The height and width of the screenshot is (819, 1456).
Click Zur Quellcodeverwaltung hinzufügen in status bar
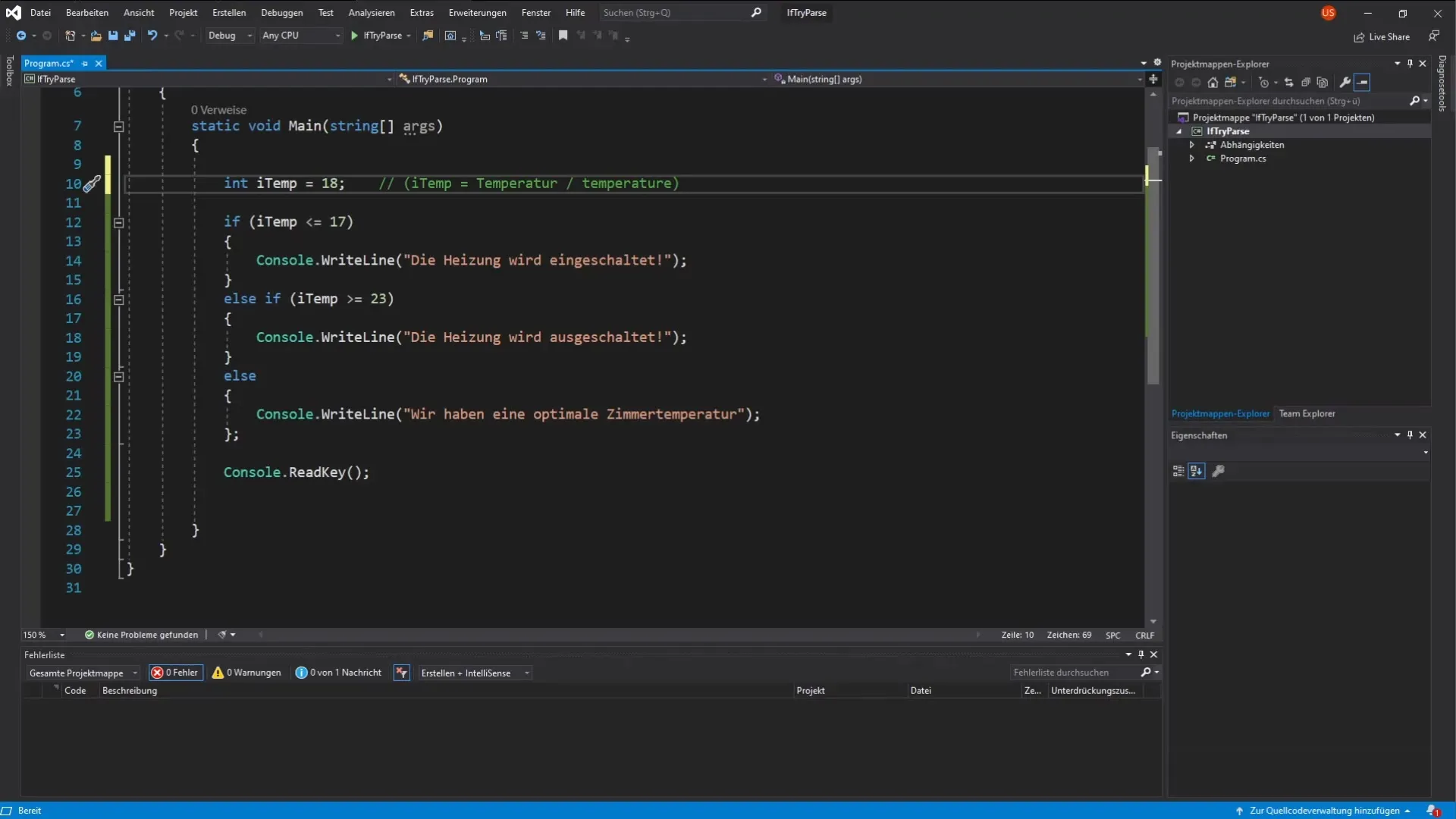tap(1324, 811)
